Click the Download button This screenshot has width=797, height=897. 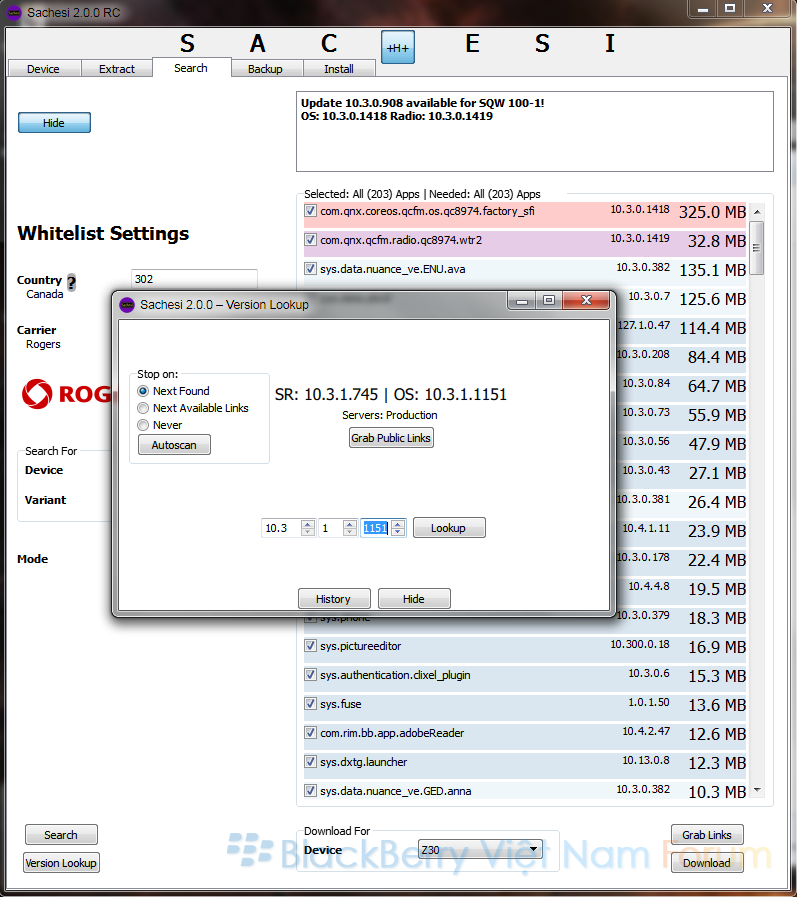(707, 863)
